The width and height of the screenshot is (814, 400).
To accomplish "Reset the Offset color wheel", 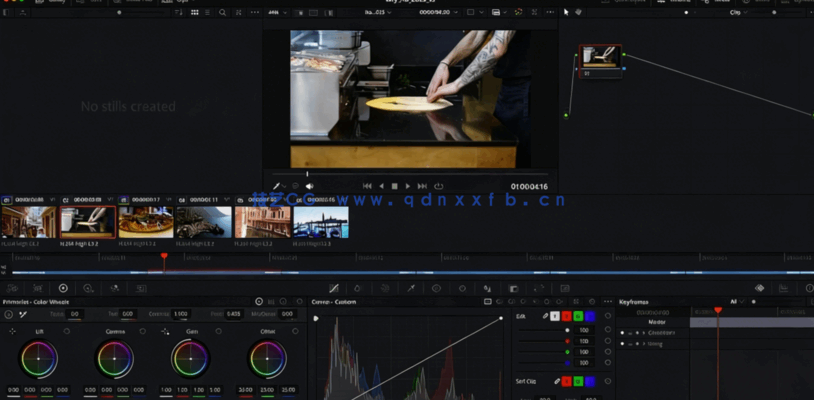I will (x=295, y=331).
